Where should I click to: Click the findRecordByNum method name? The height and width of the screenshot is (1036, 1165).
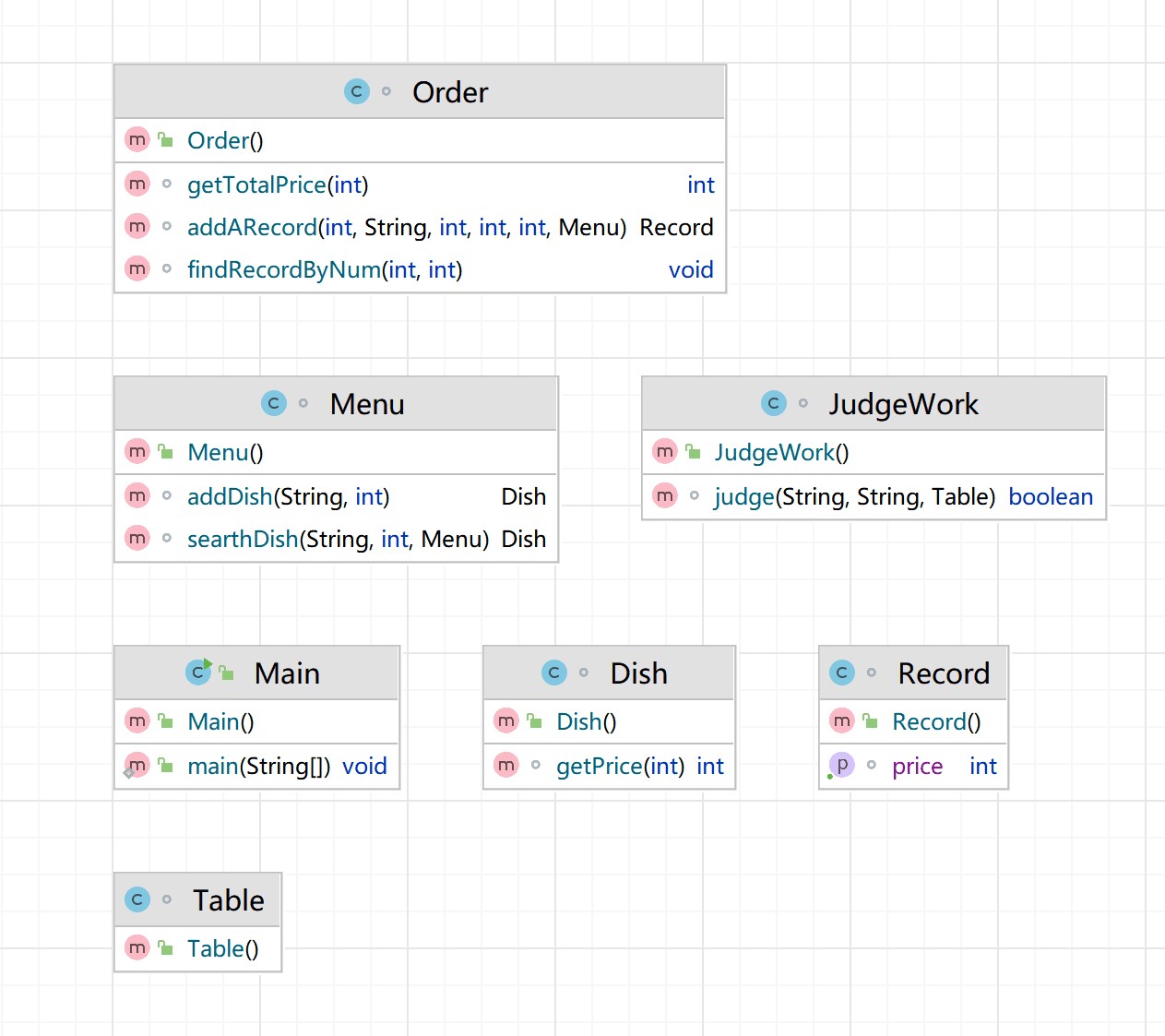point(283,269)
